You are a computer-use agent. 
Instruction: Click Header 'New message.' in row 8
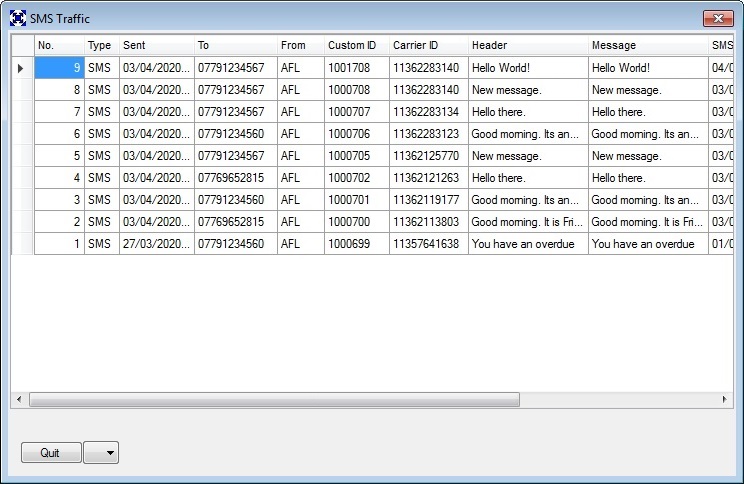tap(528, 90)
